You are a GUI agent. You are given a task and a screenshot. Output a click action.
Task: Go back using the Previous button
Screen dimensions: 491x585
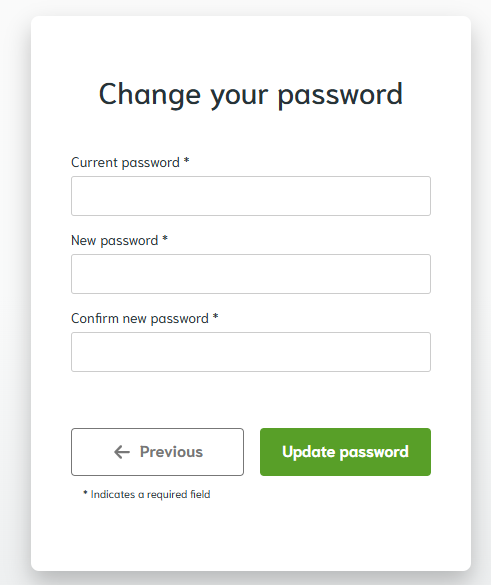click(157, 452)
